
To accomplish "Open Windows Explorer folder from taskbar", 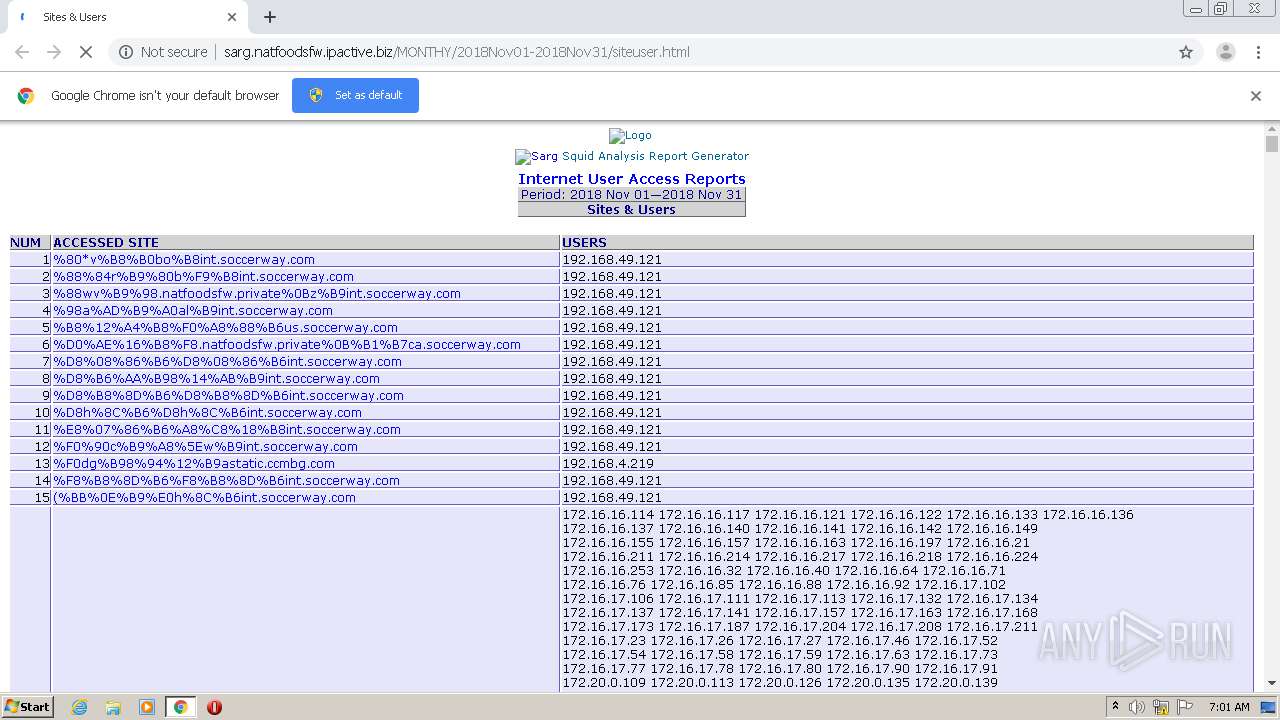I will tap(113, 707).
